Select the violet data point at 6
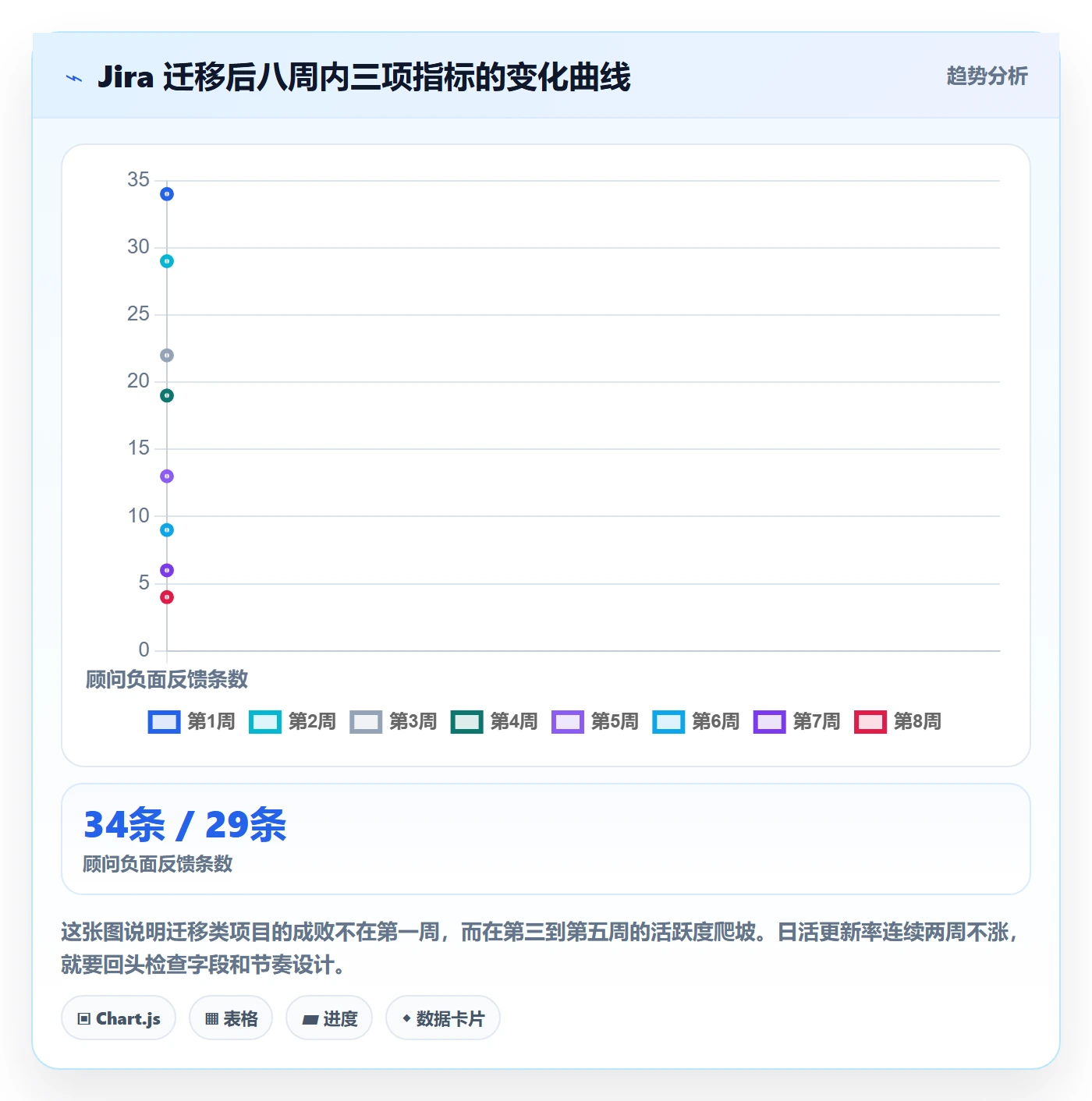Viewport: 1092px width, 1101px height. pyautogui.click(x=167, y=571)
